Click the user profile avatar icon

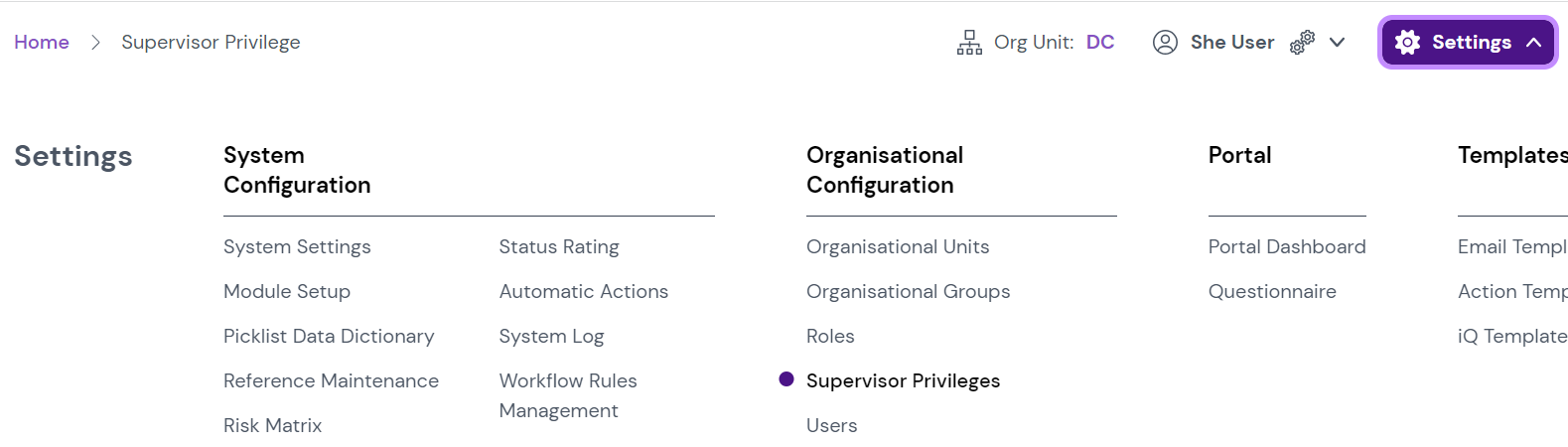click(x=1165, y=42)
